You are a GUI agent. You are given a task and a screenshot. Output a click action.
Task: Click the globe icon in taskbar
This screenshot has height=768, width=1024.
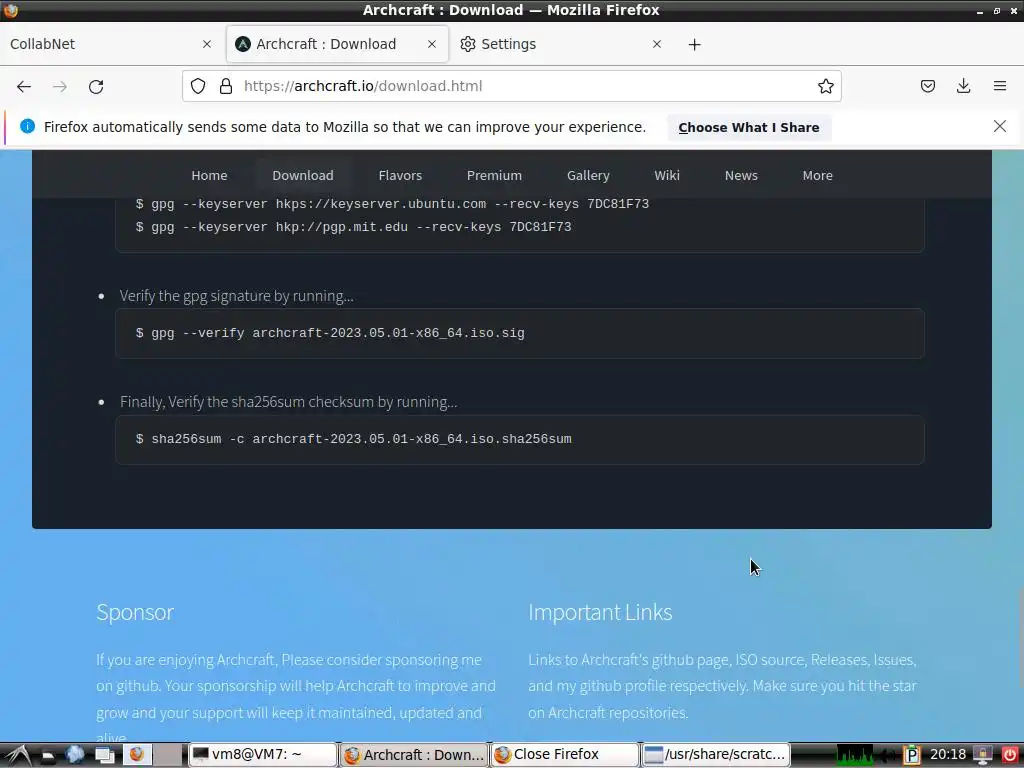point(74,754)
